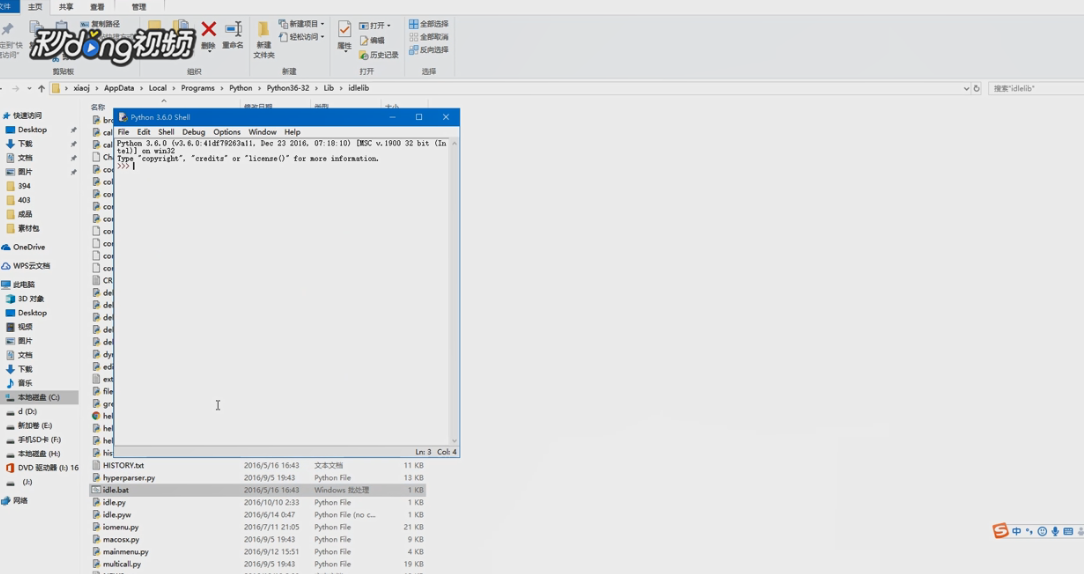Image resolution: width=1084 pixels, height=574 pixels.
Task: Open 成品 folder in Quick access
Action: click(19, 214)
